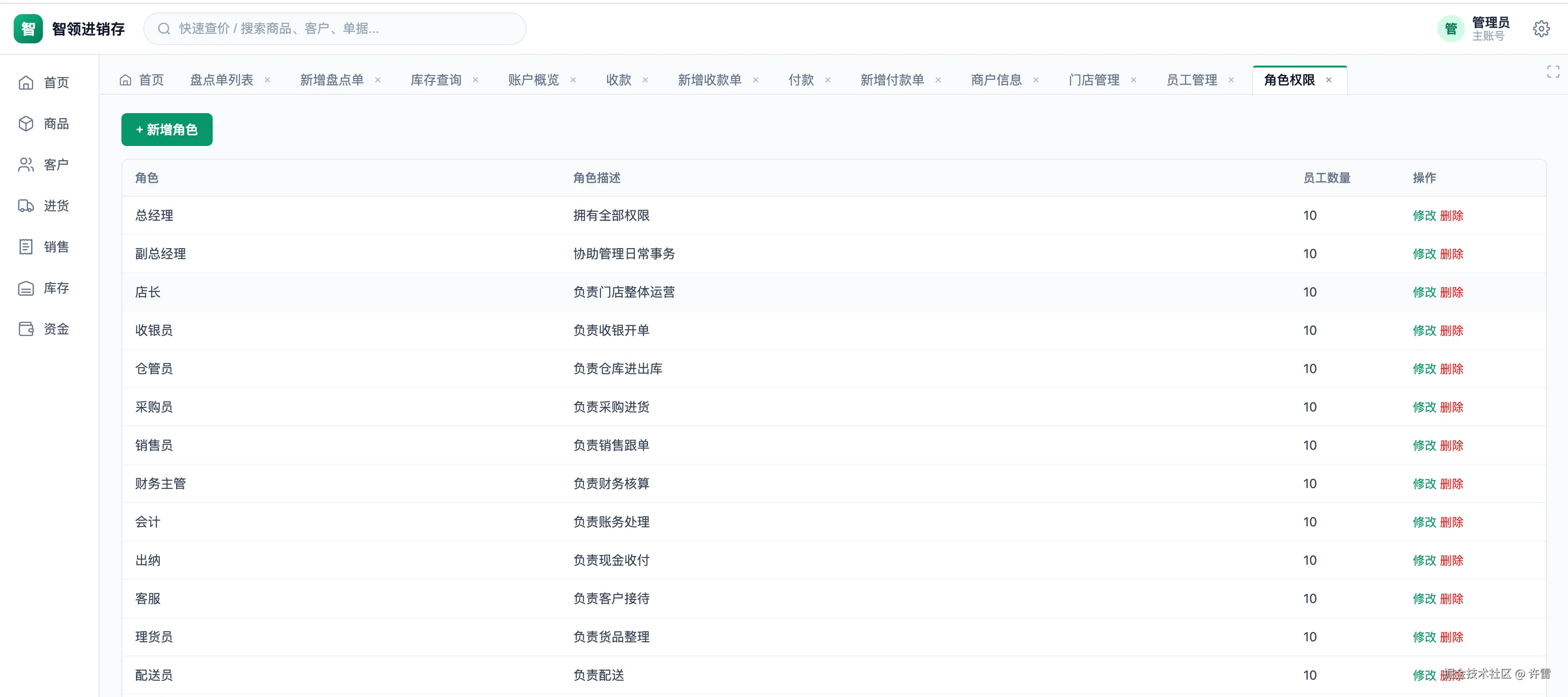
Task: Close the 库存查询 tab
Action: click(476, 80)
